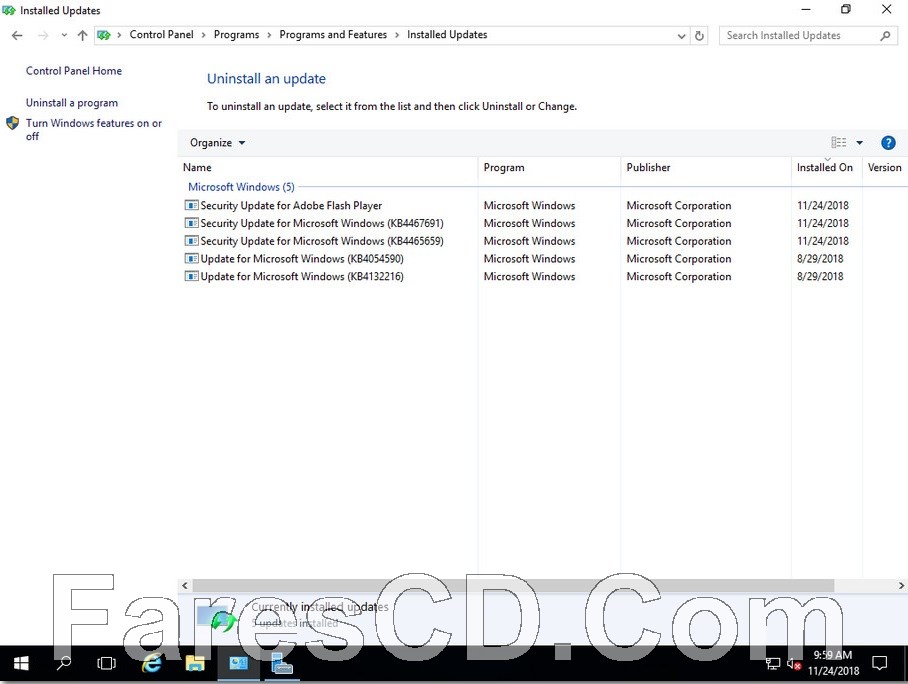This screenshot has width=908, height=684.
Task: Click the KB4465659 update icon
Action: tap(191, 241)
